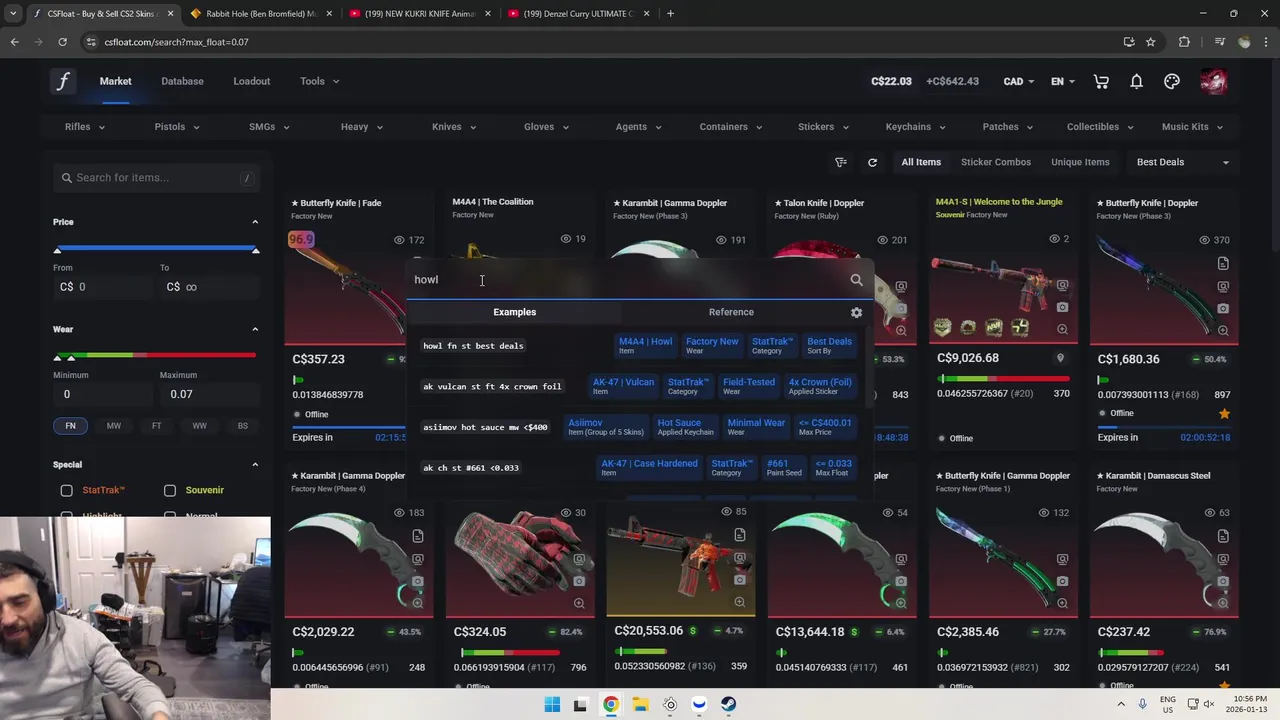Viewport: 1280px width, 720px height.
Task: Click the Search for items field
Action: point(156,178)
